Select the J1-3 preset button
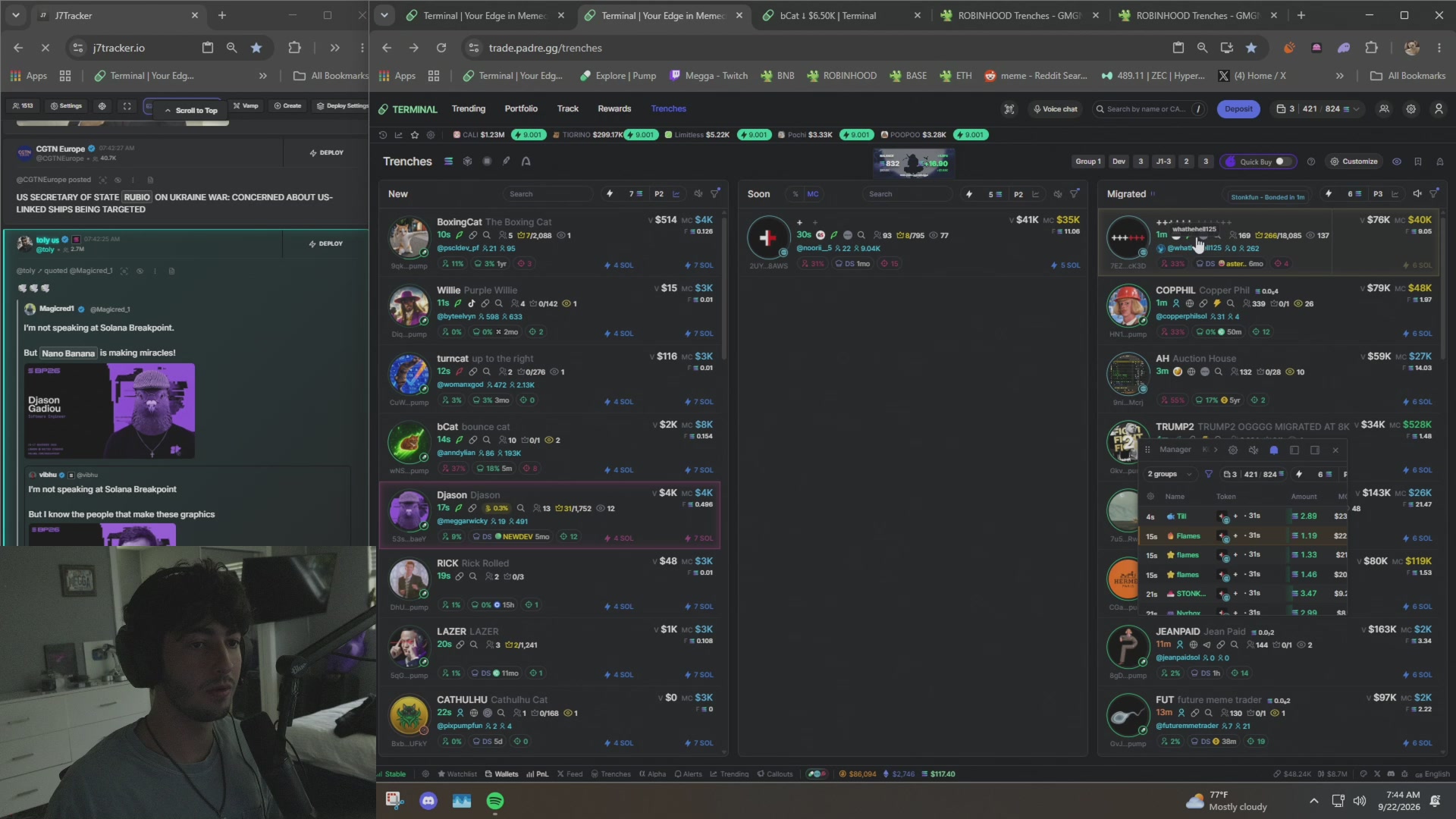The image size is (1456, 819). point(1163,162)
